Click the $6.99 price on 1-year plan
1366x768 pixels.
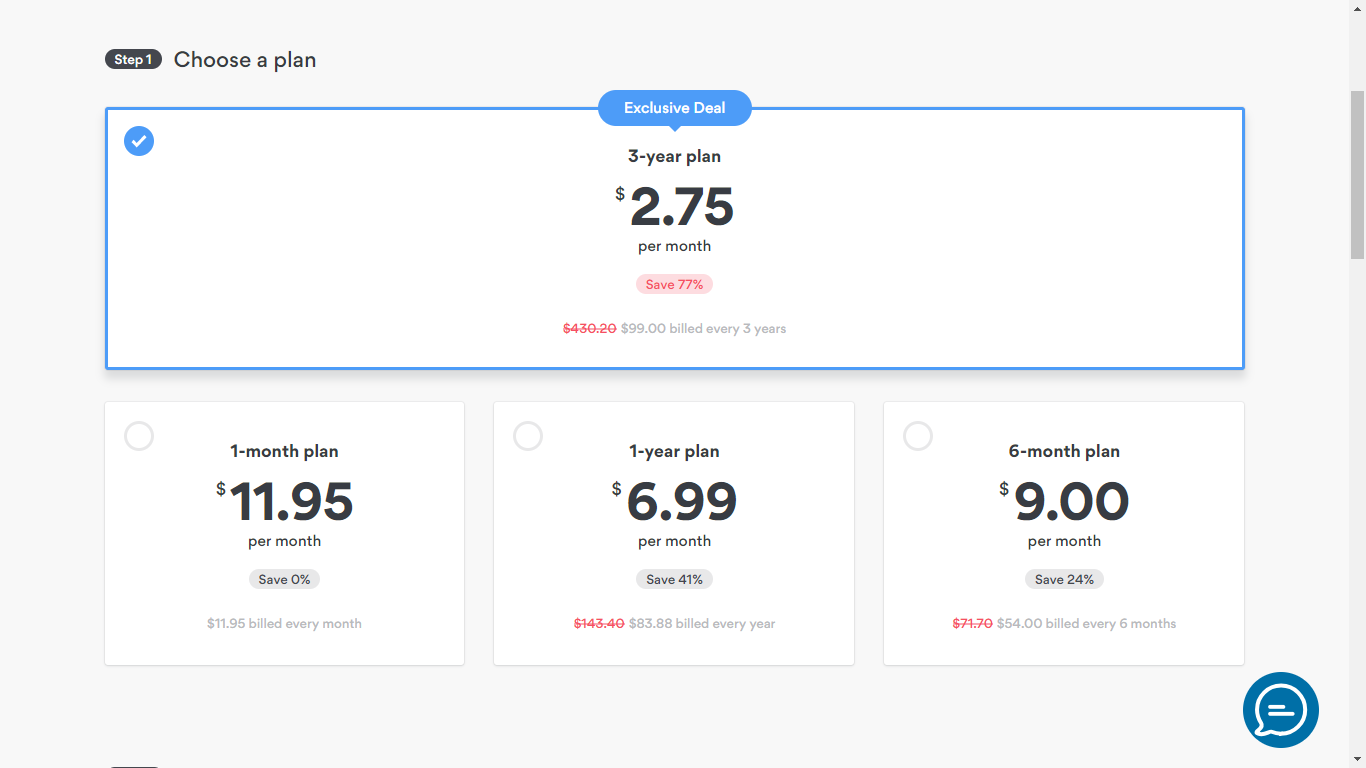click(x=680, y=502)
